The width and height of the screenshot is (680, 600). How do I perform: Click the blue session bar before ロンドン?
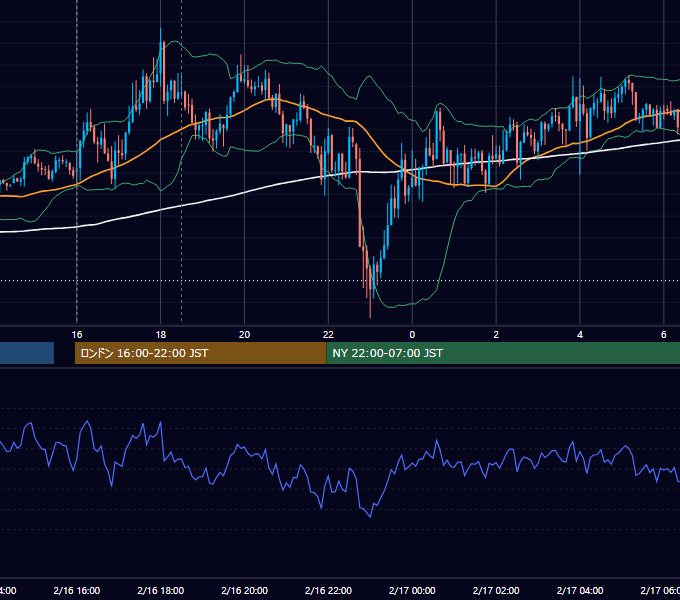[27, 353]
